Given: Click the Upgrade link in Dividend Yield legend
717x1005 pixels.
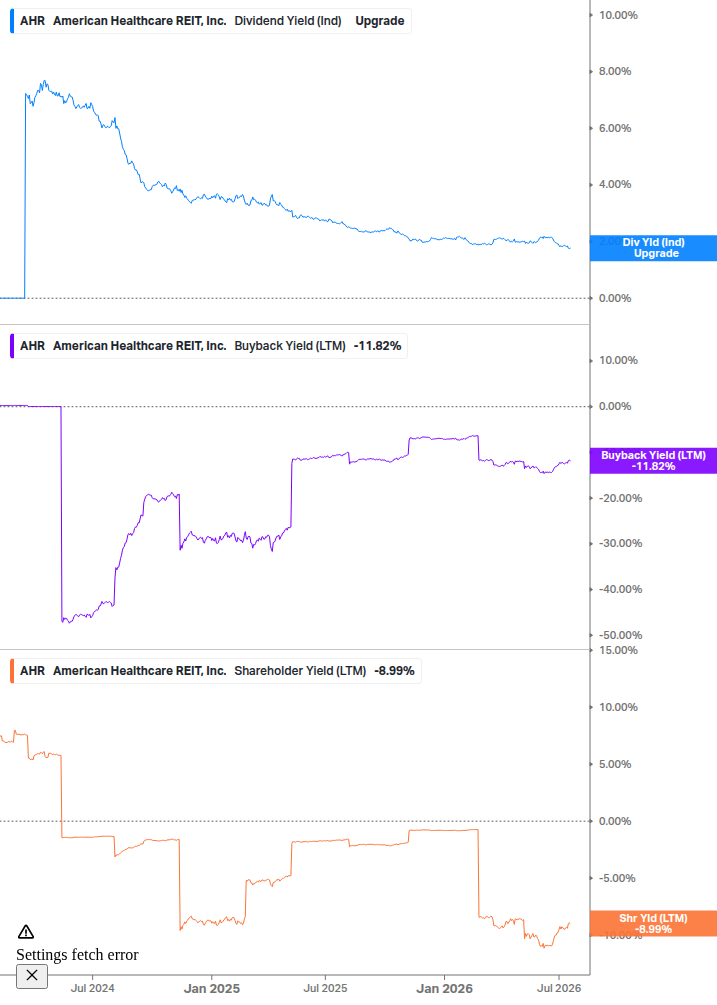Looking at the screenshot, I should [380, 21].
